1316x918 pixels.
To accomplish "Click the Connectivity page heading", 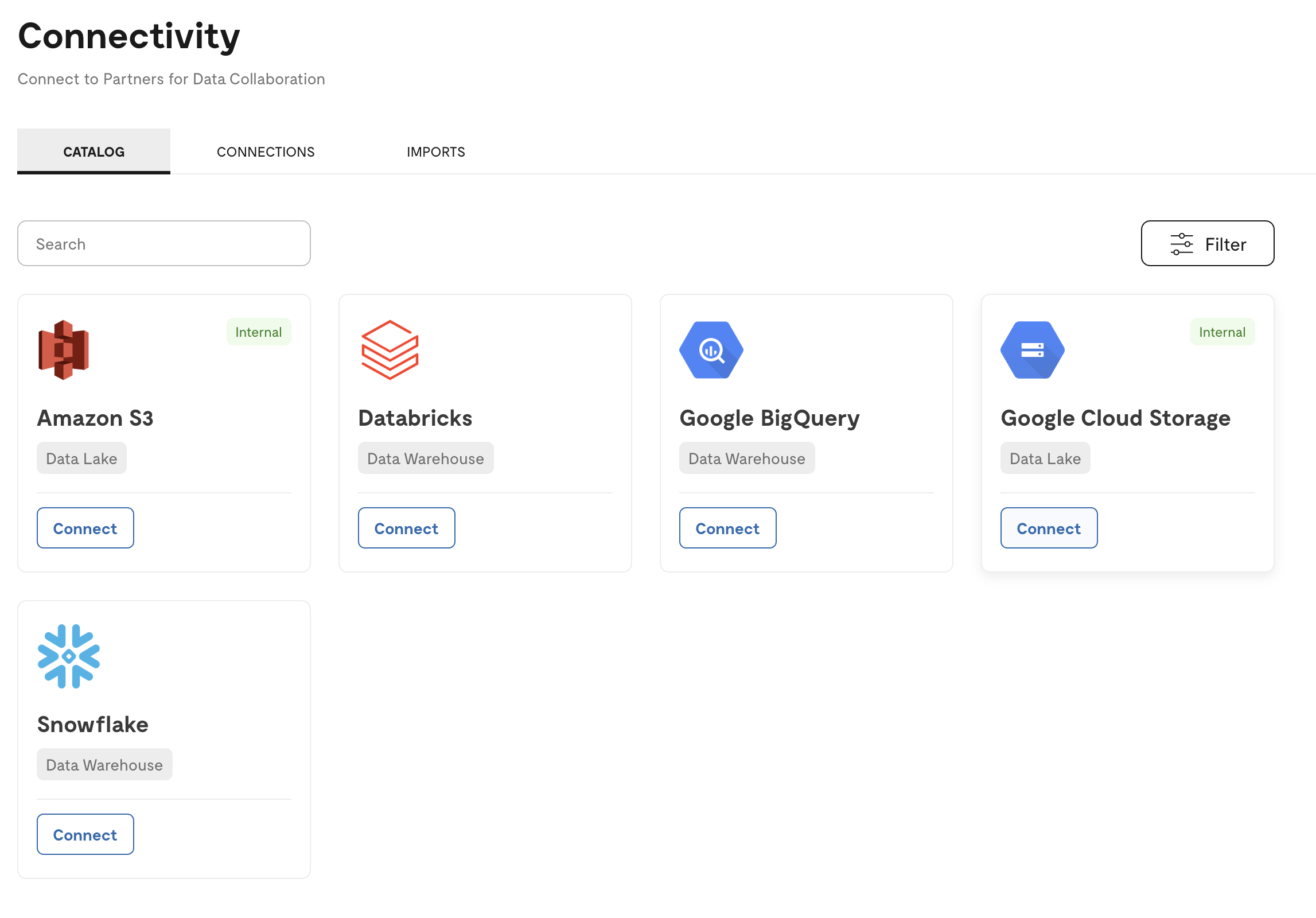I will pyautogui.click(x=129, y=37).
